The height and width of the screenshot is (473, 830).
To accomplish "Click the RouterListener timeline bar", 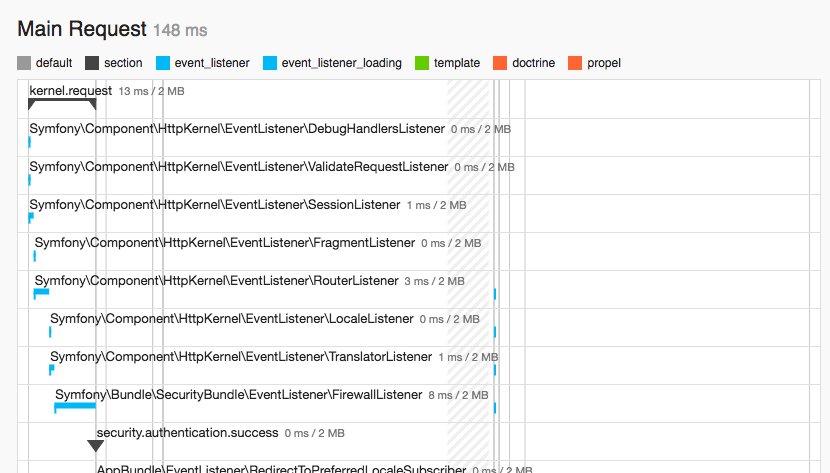I will (41, 294).
